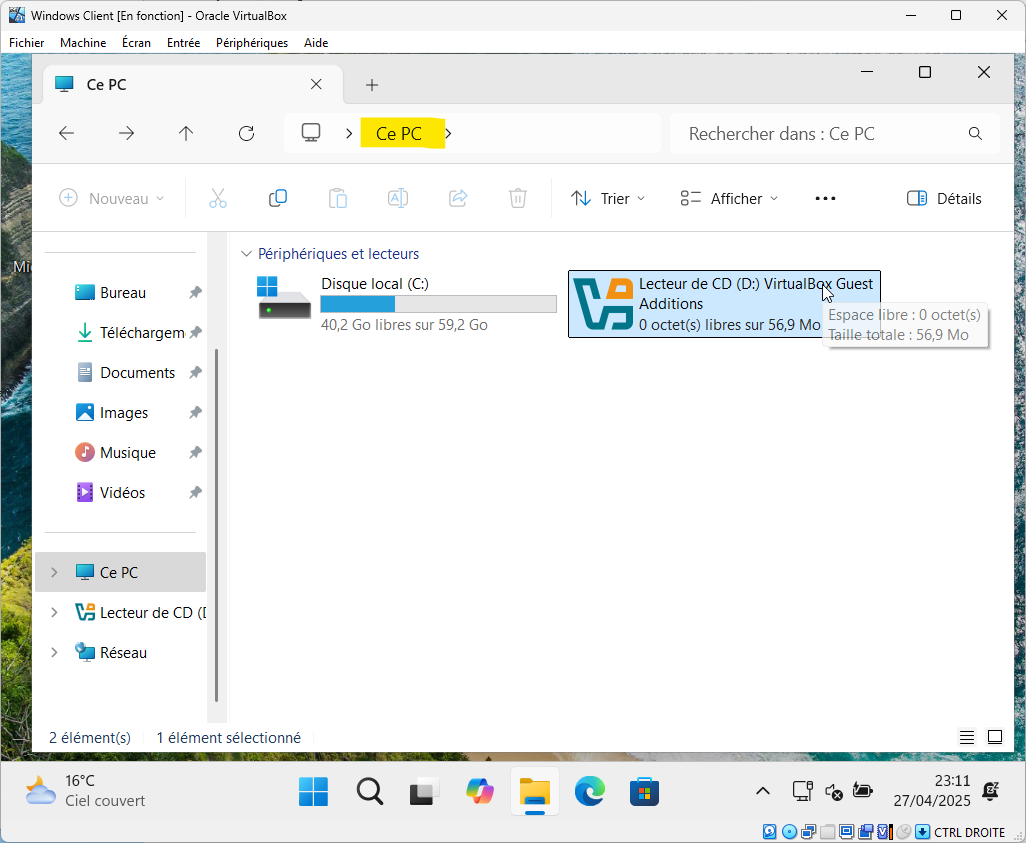This screenshot has height=843, width=1026.
Task: Open the Windows Start menu
Action: (x=313, y=791)
